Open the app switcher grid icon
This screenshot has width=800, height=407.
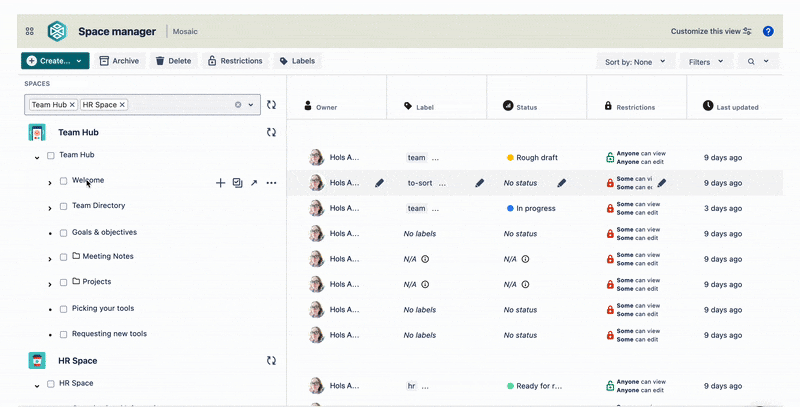(x=30, y=31)
